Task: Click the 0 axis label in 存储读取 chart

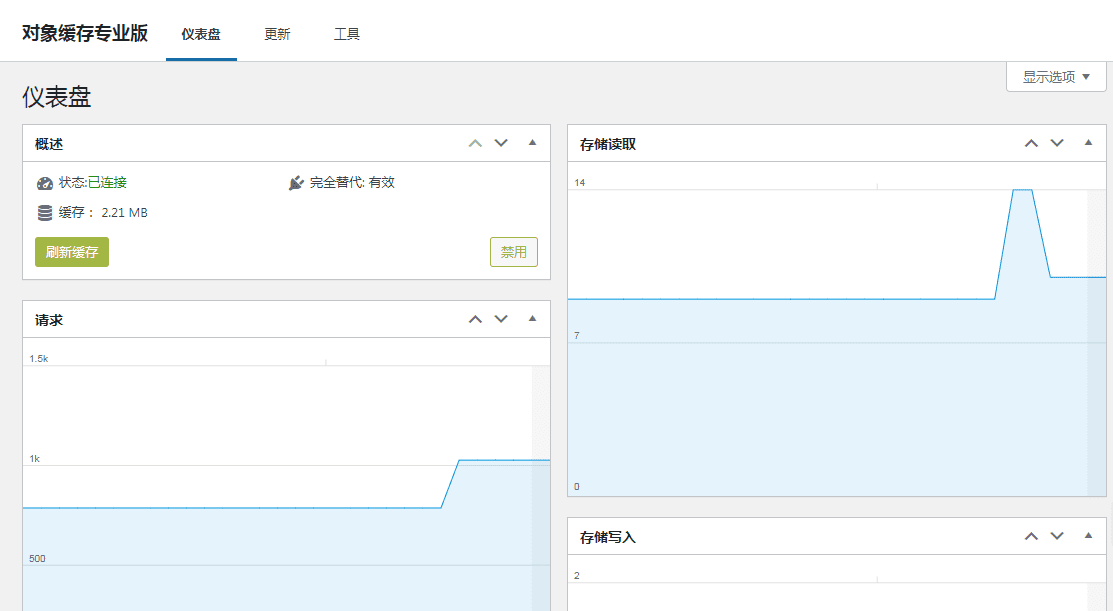Action: pos(576,486)
